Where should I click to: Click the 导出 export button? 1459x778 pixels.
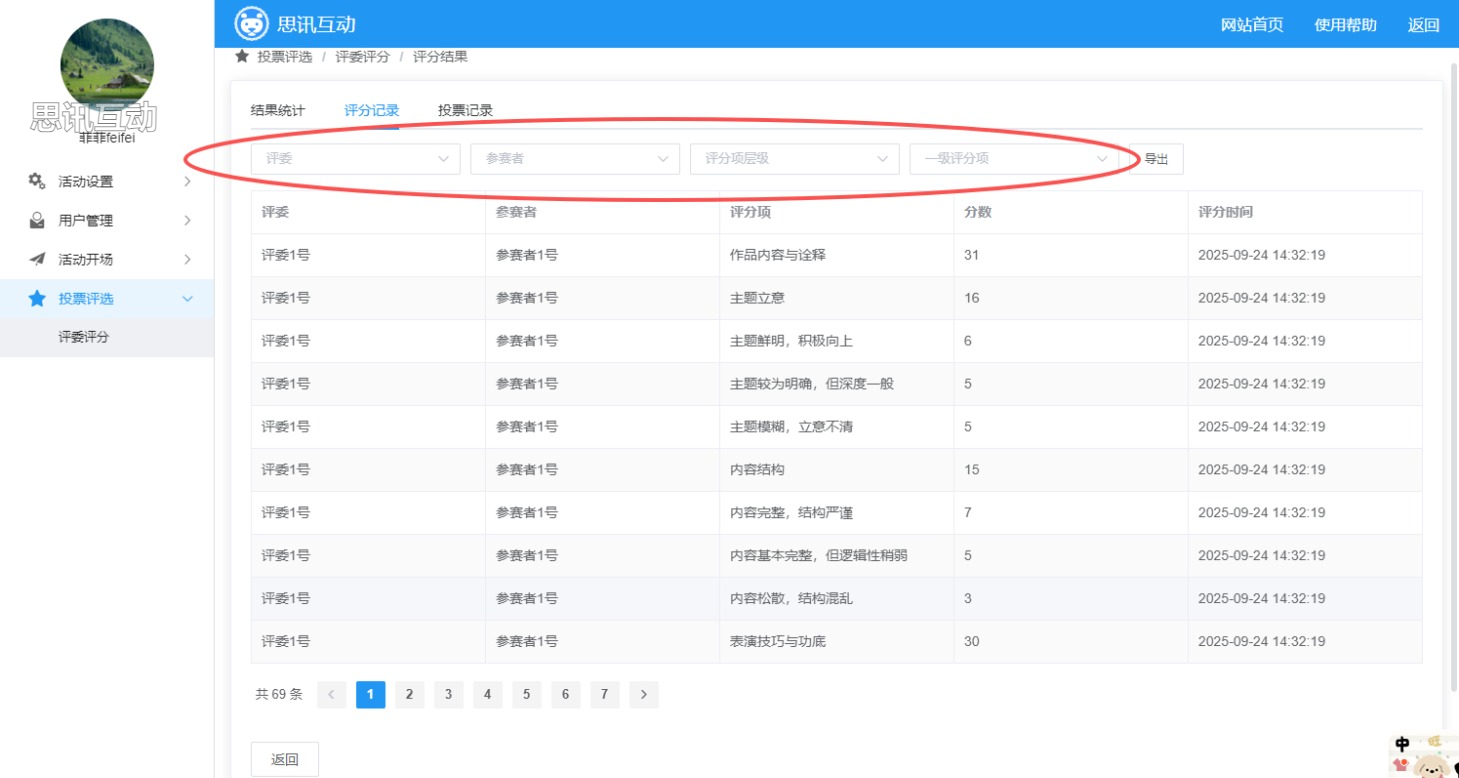click(1156, 159)
